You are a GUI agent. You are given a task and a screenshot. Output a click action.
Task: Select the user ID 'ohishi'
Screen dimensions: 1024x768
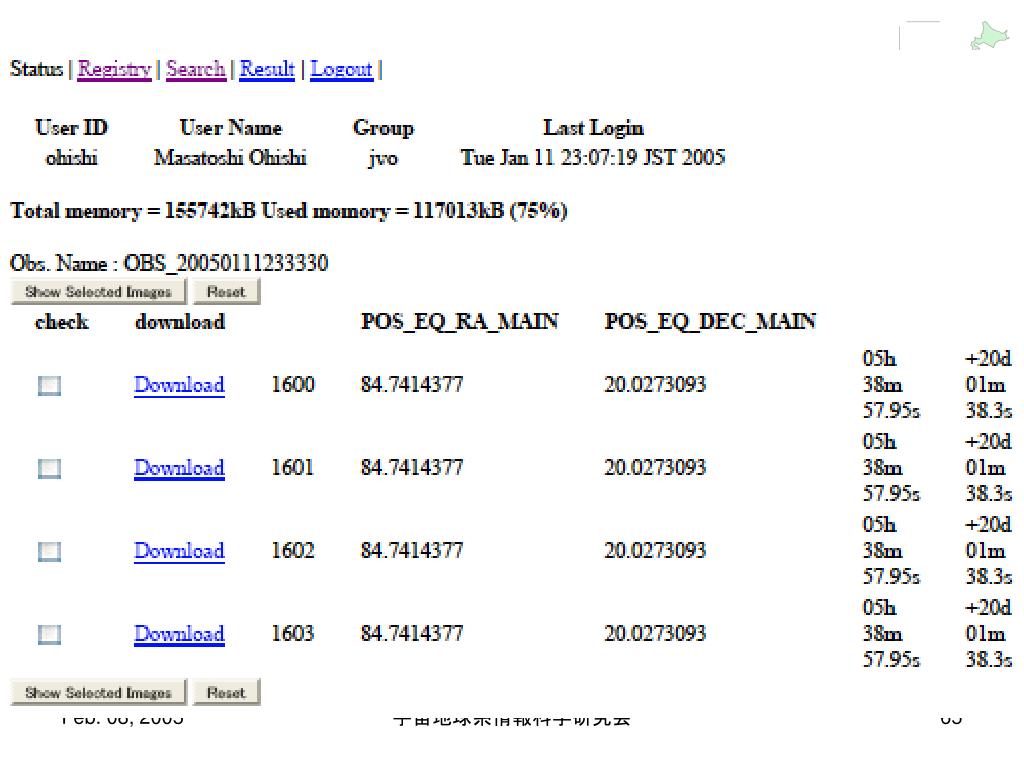coord(72,157)
